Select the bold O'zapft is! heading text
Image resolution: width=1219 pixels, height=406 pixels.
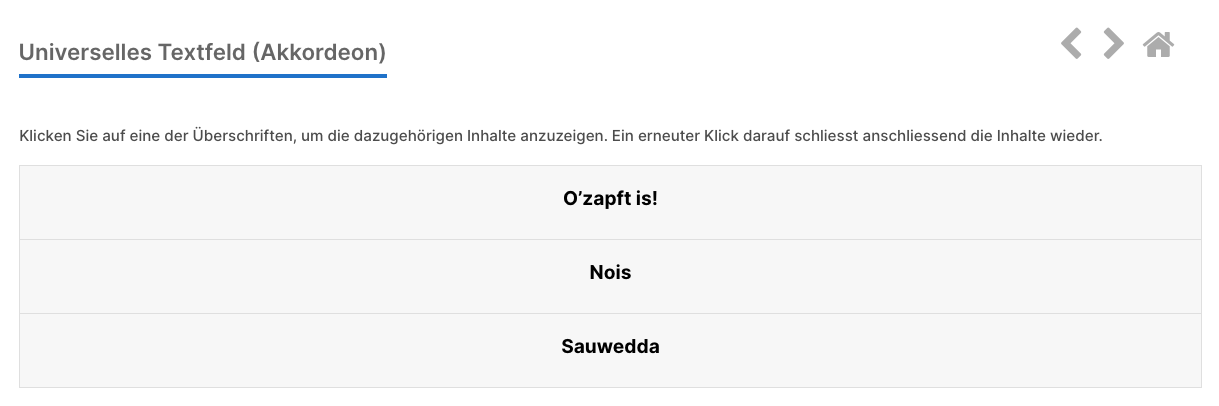click(x=610, y=198)
